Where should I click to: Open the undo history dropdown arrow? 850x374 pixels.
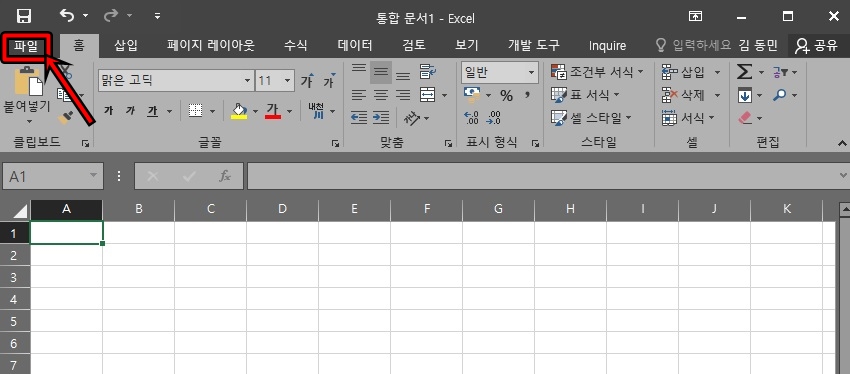tap(85, 16)
